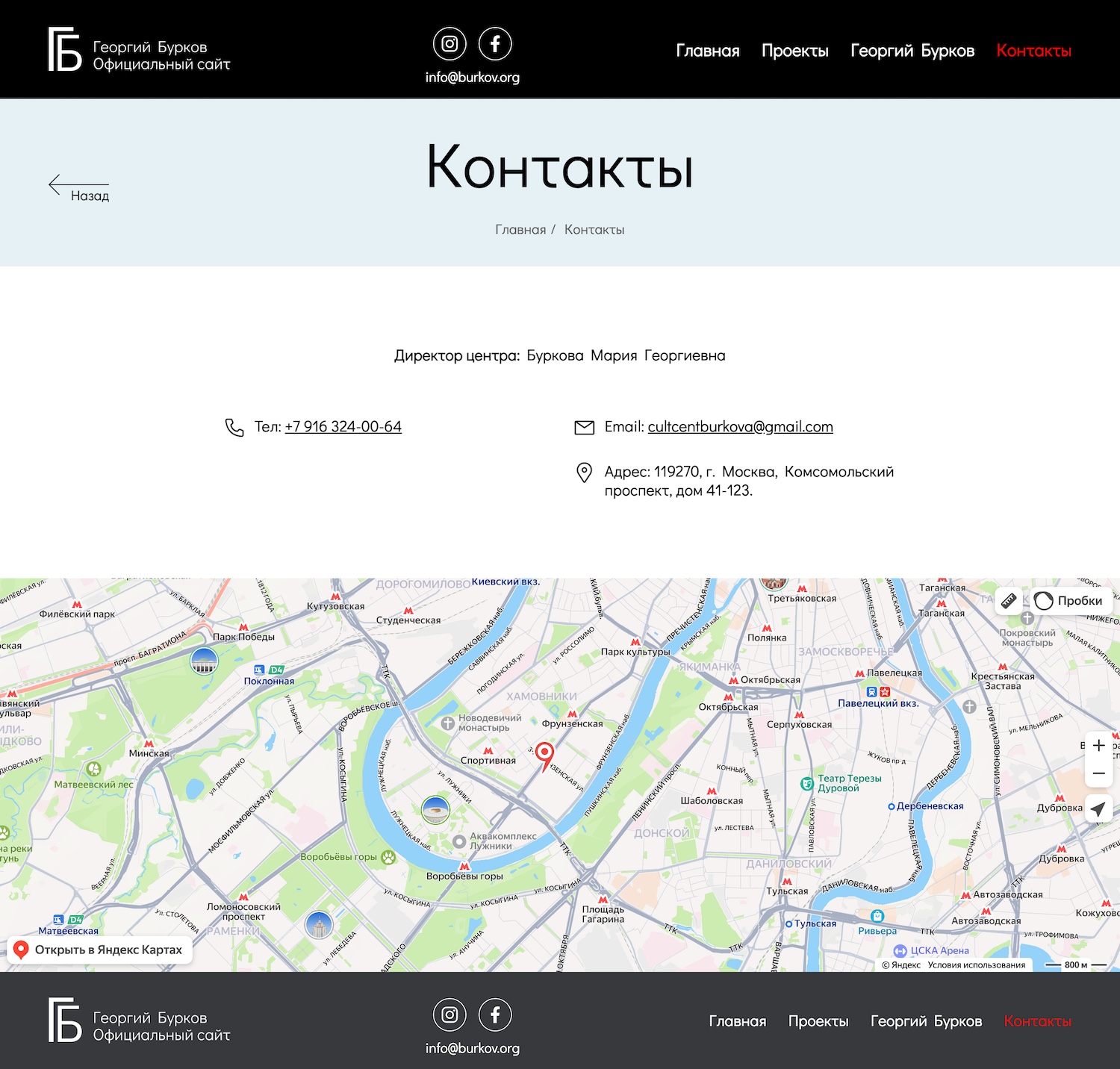
Task: Click the Новодевичий монастырь church icon
Action: pos(447,723)
